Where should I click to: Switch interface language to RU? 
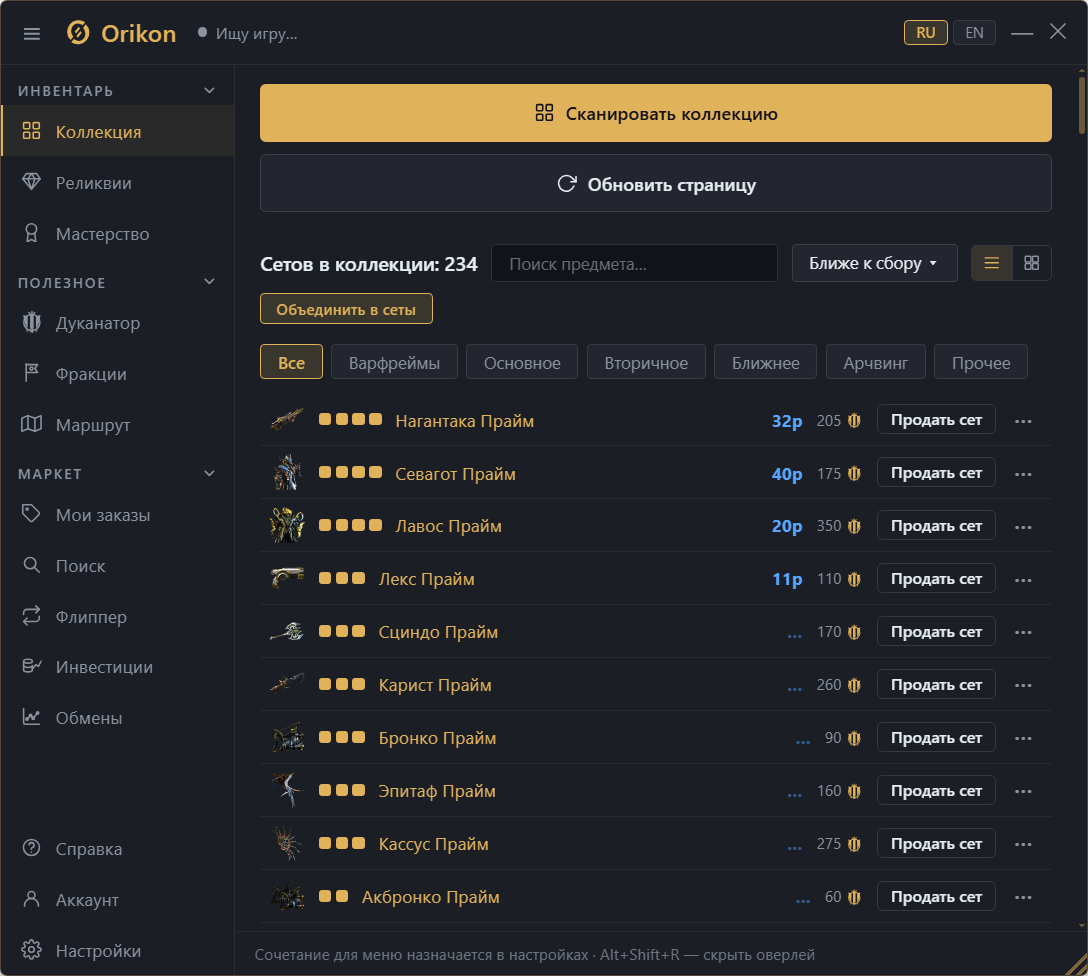(926, 33)
